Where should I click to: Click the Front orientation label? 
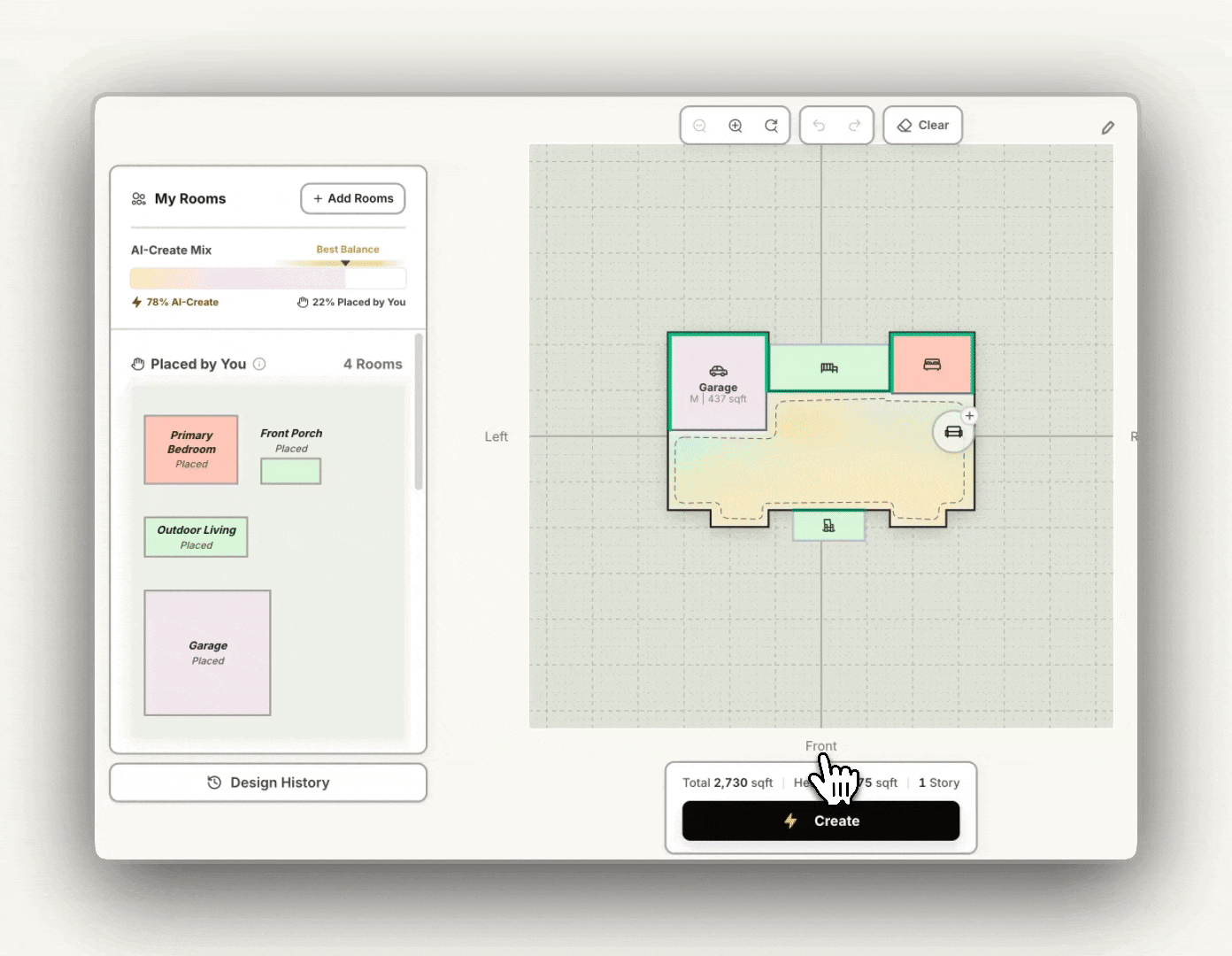[x=820, y=746]
